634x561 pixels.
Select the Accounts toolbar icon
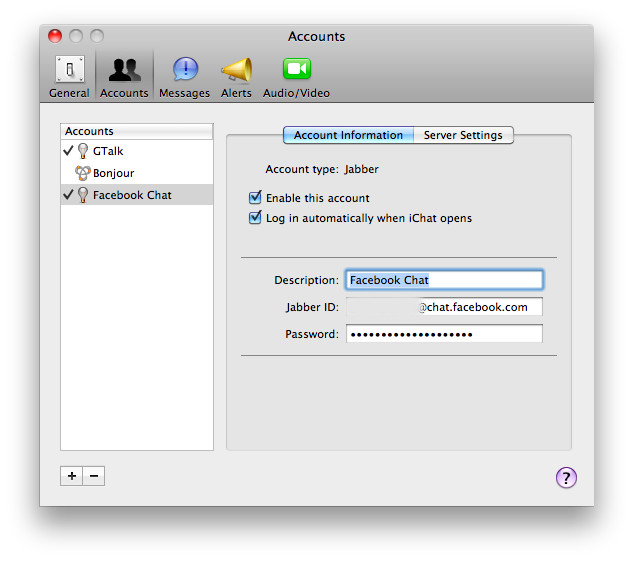point(124,76)
